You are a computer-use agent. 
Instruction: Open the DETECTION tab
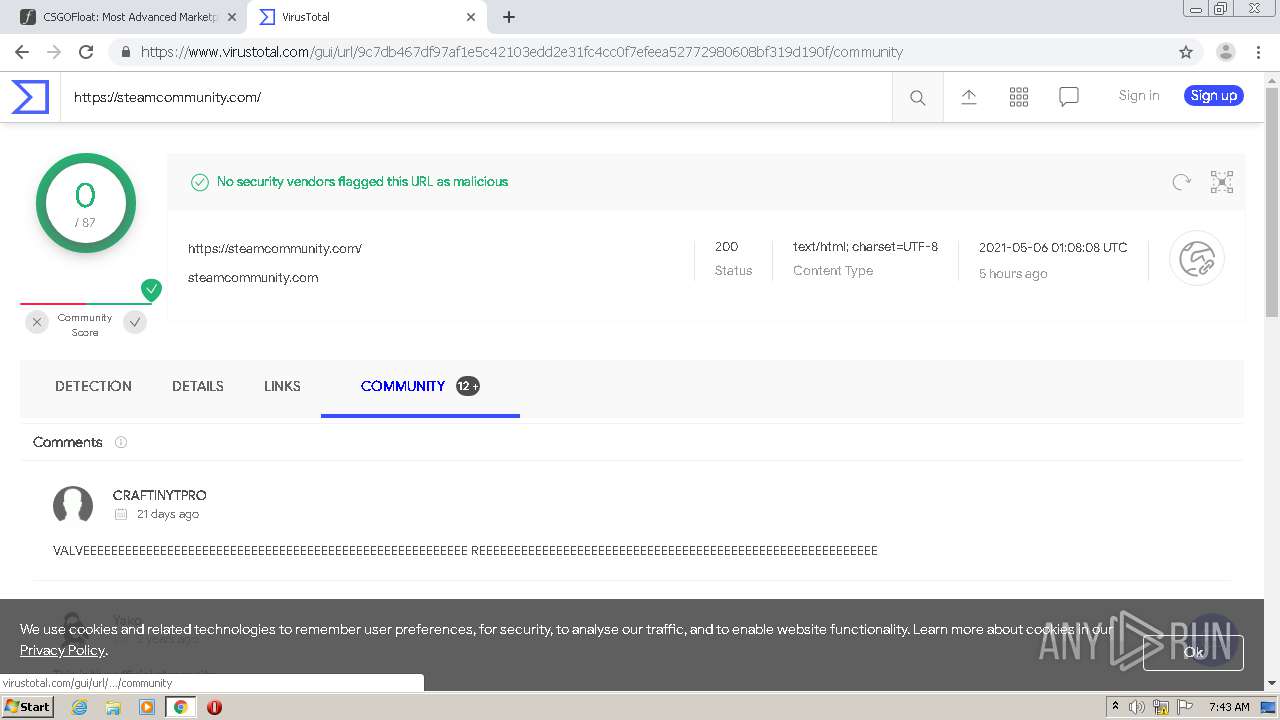coord(93,386)
